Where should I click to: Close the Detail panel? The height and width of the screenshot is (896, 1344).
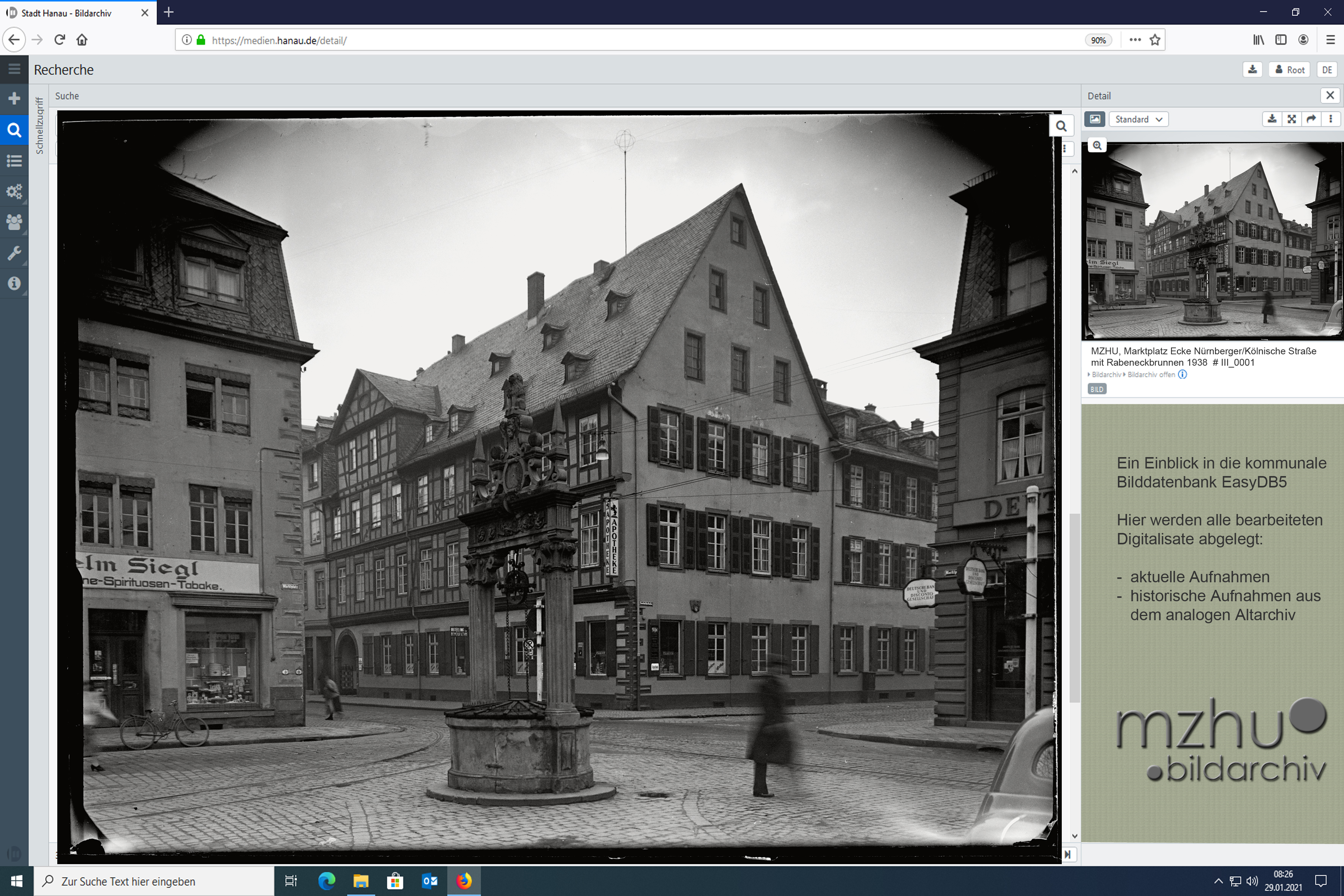[1330, 96]
